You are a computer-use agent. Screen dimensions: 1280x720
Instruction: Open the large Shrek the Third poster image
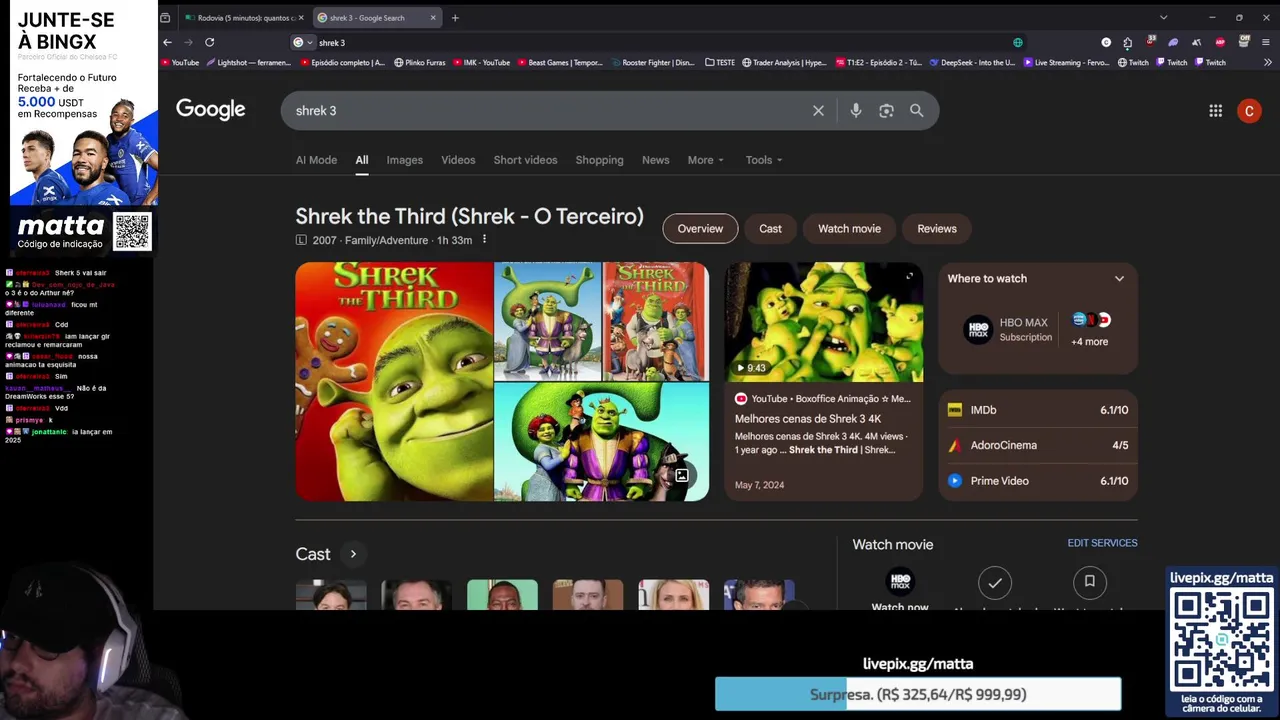coord(394,381)
